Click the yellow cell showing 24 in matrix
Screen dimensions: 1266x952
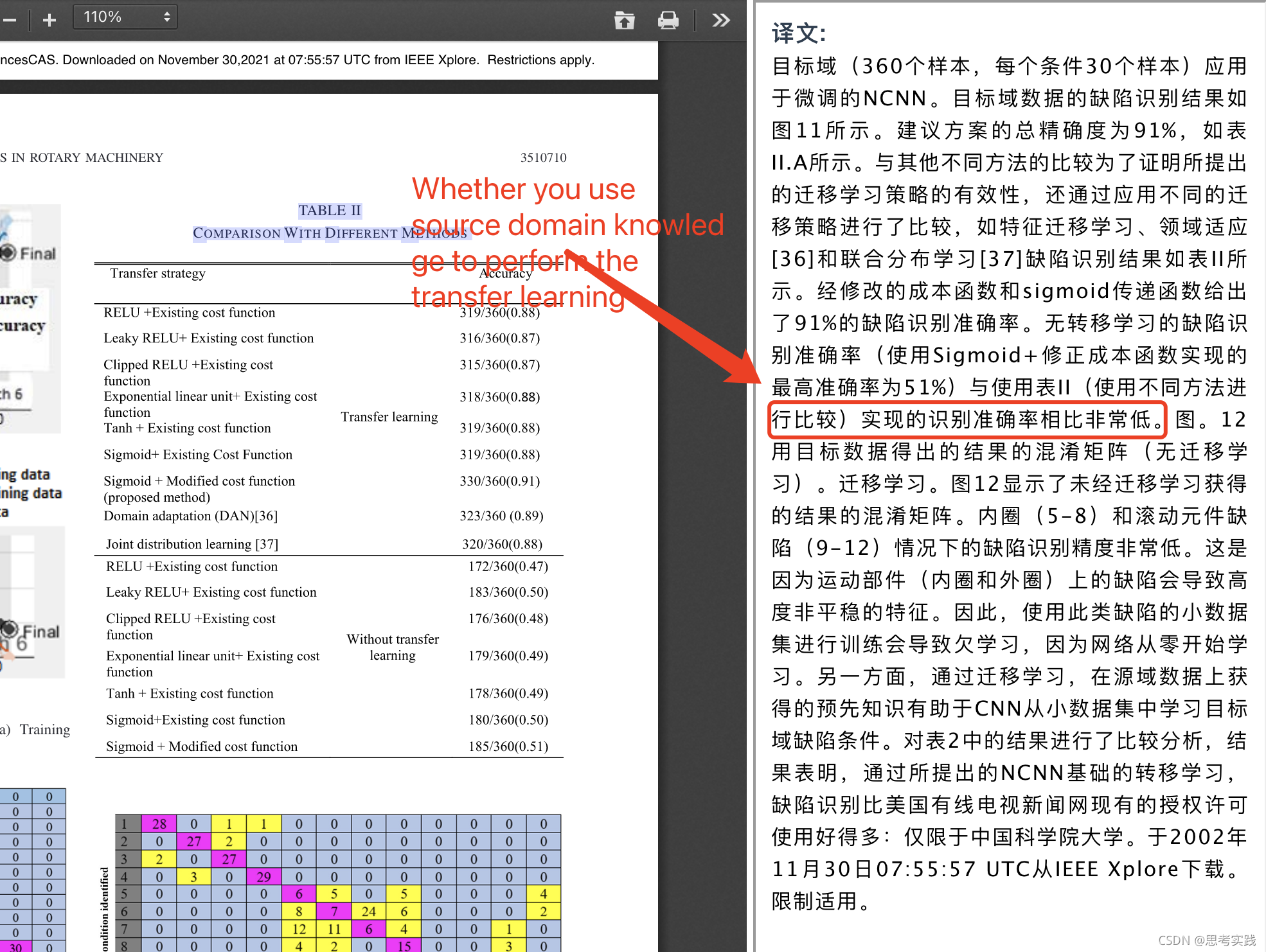point(369,912)
